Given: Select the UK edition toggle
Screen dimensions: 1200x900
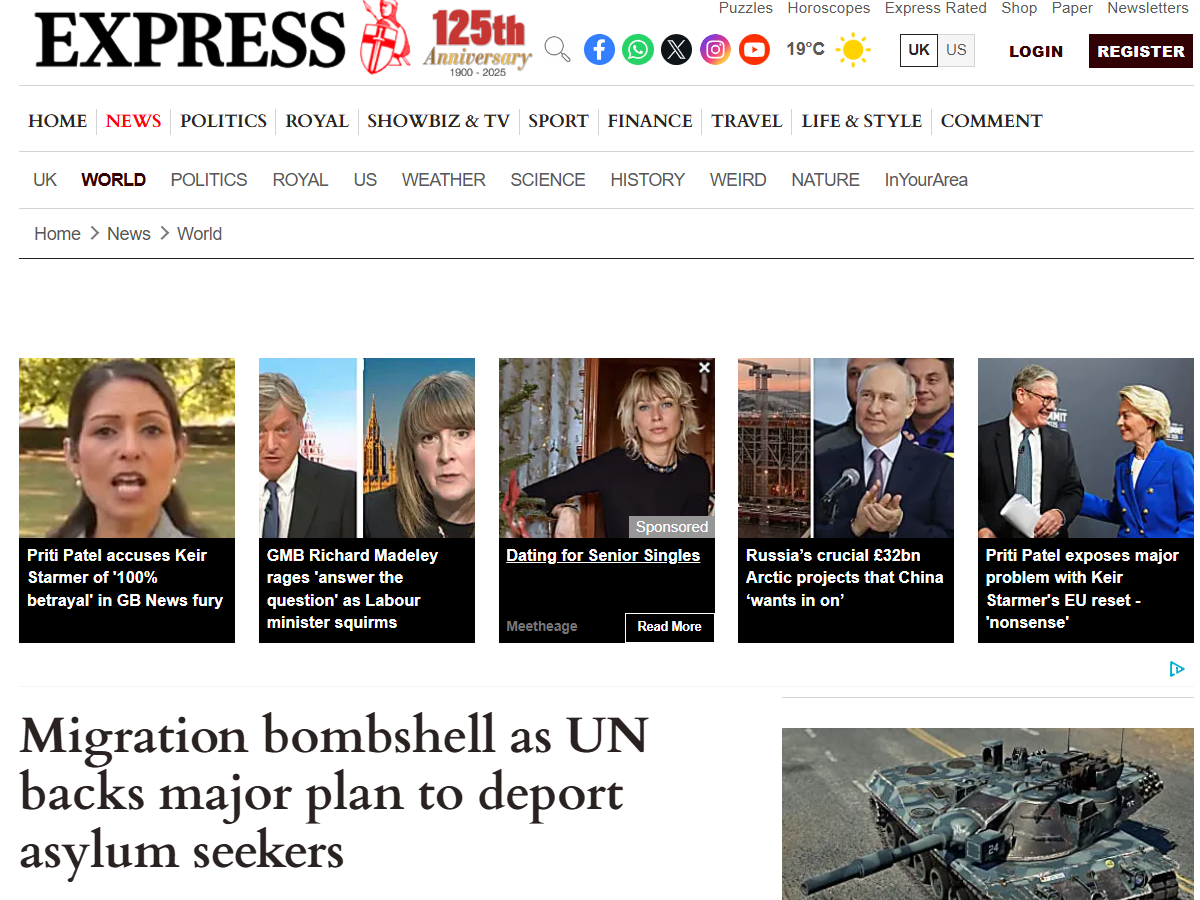Looking at the screenshot, I should (919, 50).
